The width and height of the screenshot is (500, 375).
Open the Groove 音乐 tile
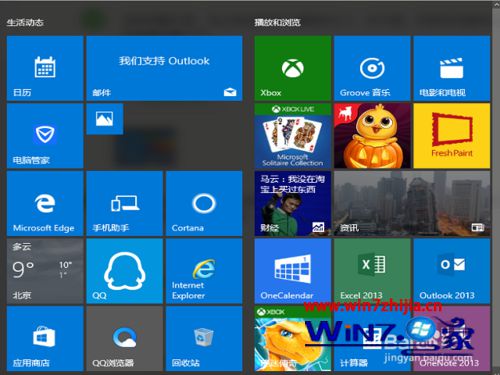[372, 68]
